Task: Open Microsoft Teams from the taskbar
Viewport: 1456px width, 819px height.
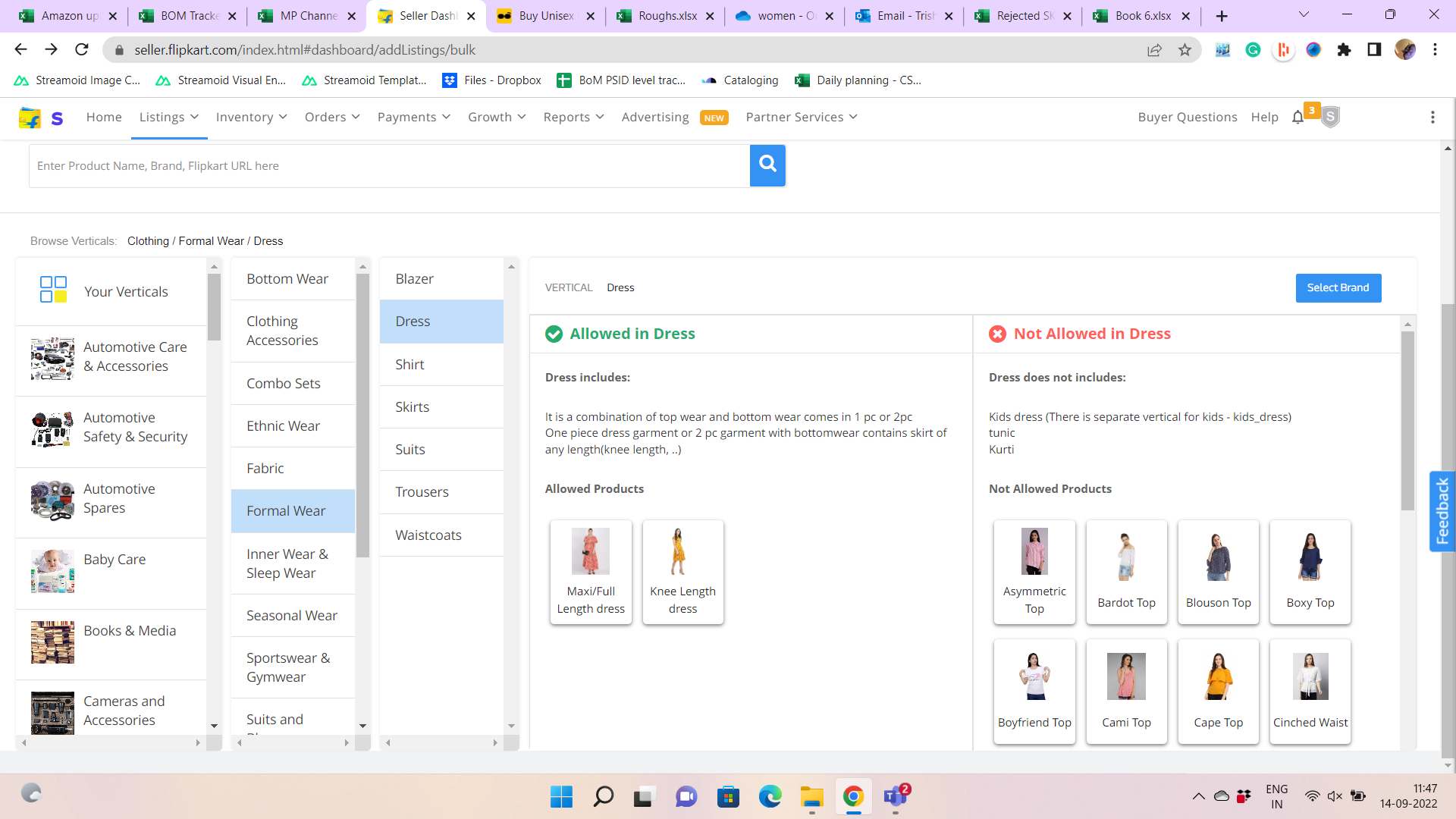Action: click(x=896, y=796)
